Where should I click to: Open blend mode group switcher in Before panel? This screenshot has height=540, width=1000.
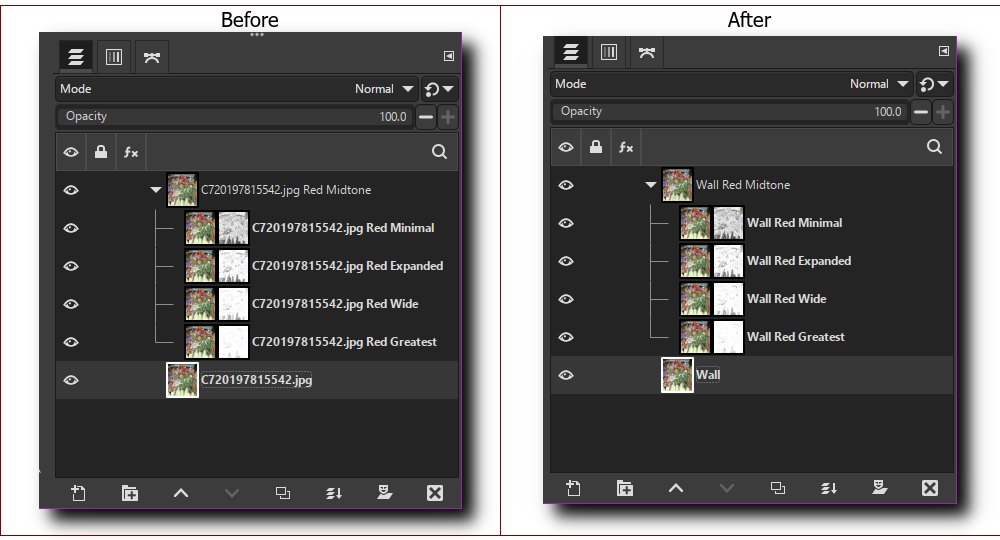(x=439, y=89)
